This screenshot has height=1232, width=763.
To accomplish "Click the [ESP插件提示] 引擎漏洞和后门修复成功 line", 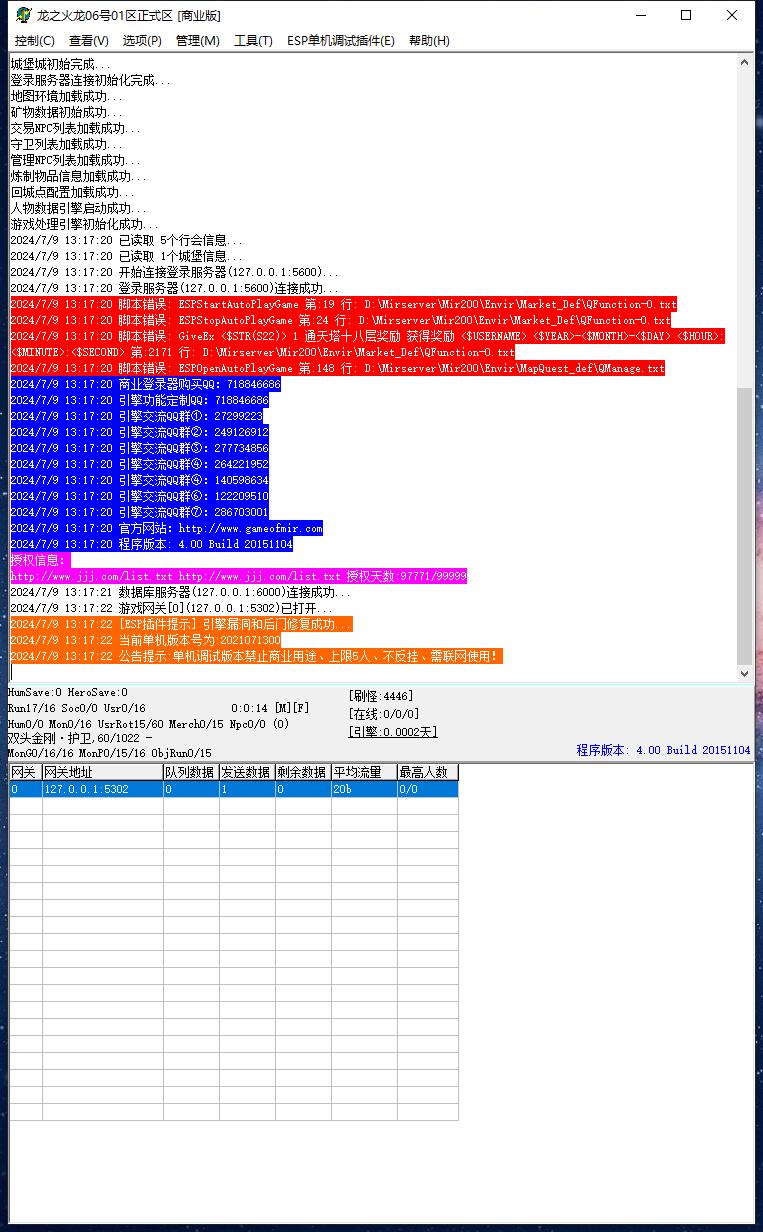I will [x=181, y=624].
